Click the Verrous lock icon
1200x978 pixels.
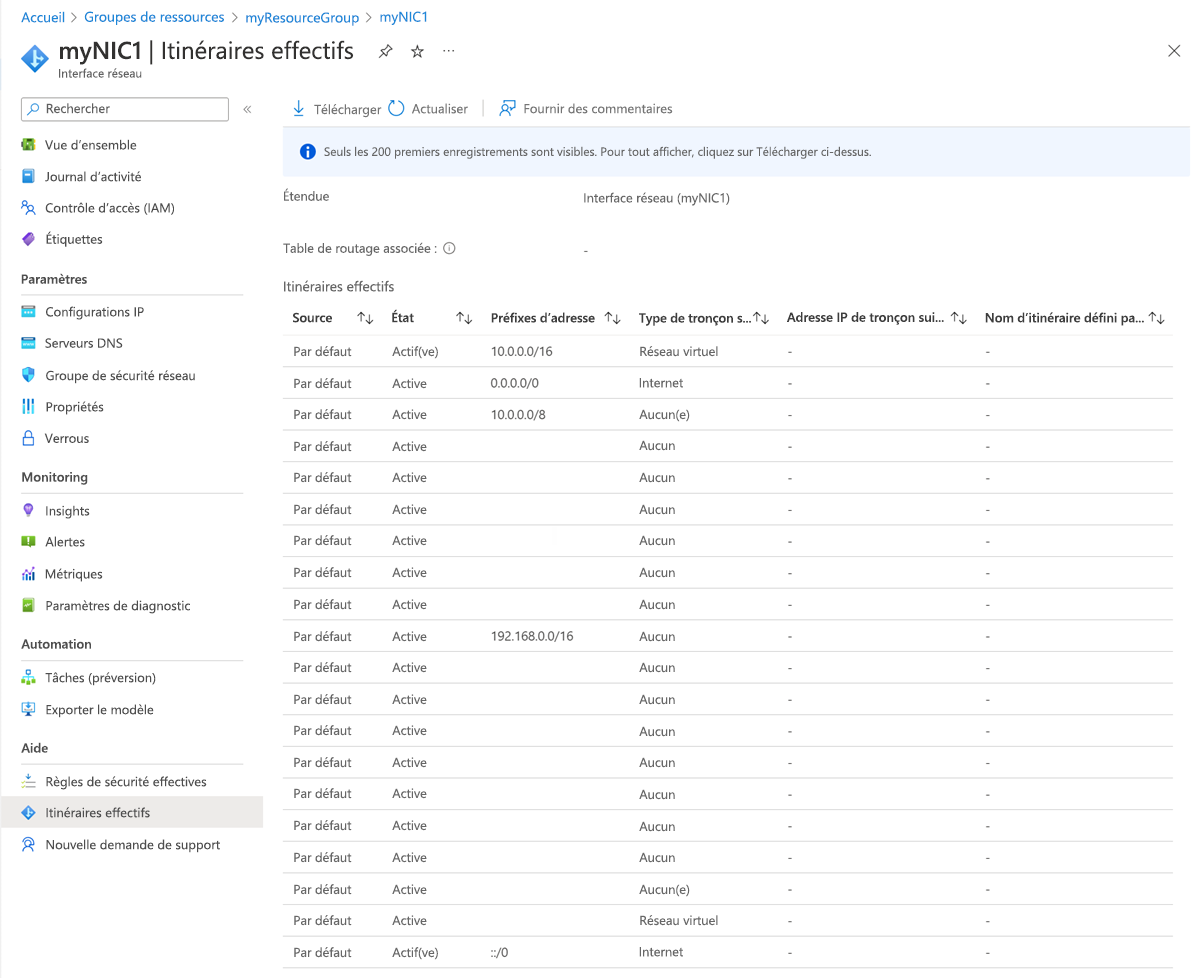pos(28,438)
